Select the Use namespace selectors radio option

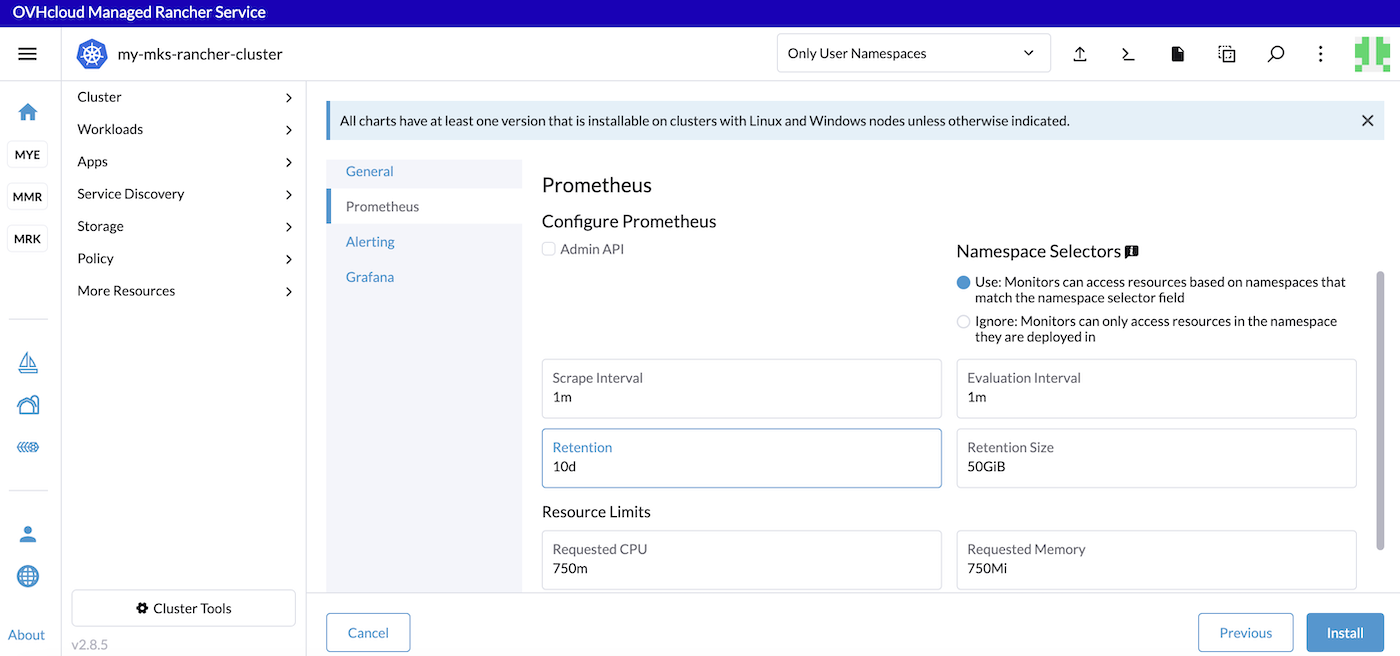pyautogui.click(x=963, y=282)
